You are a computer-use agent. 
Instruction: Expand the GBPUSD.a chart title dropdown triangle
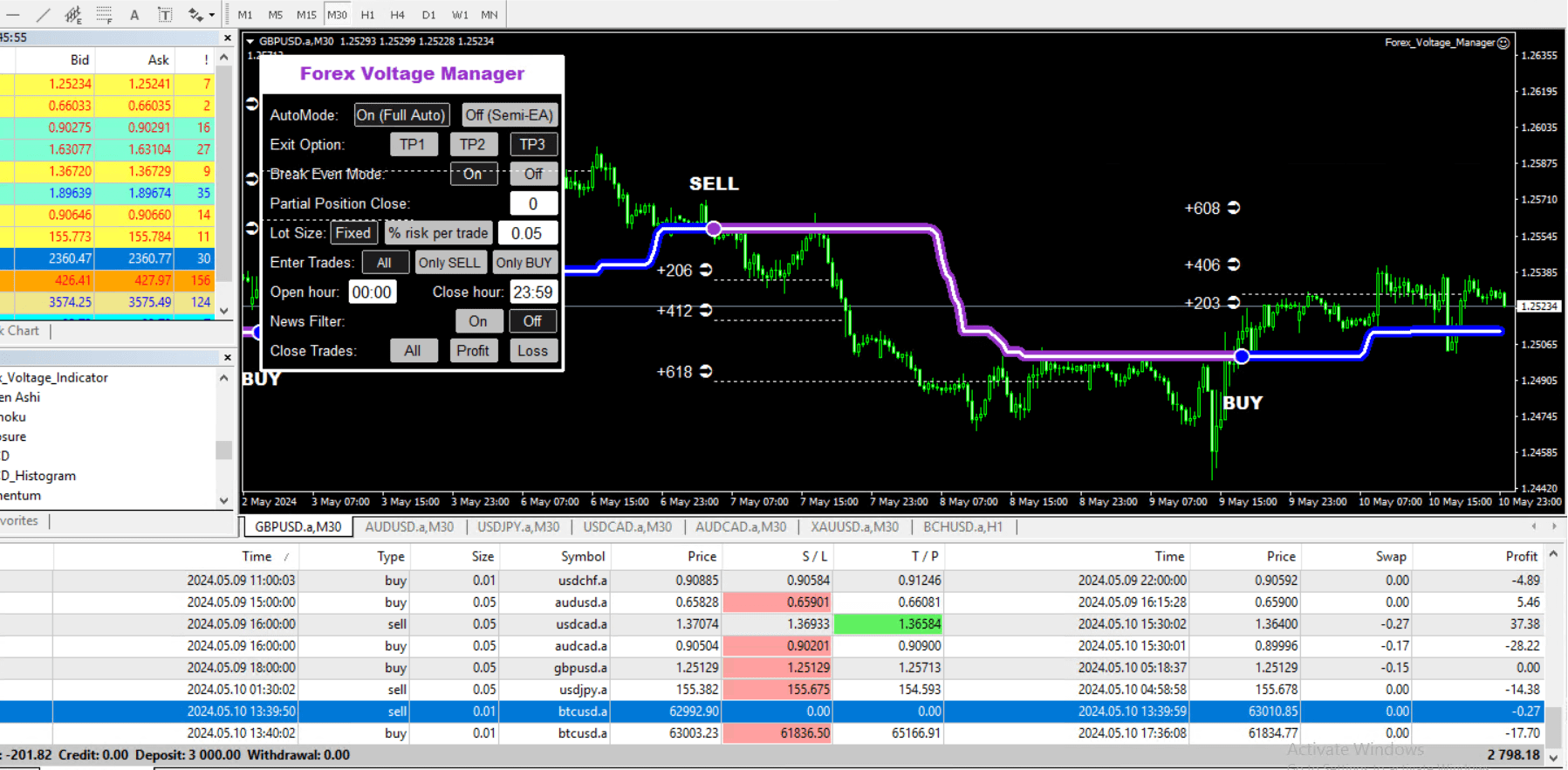(x=250, y=41)
